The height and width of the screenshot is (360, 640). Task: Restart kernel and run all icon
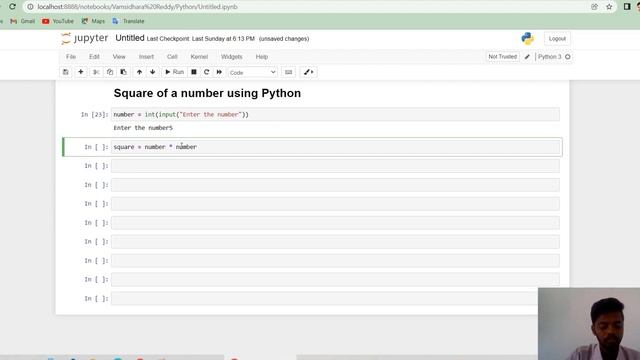(x=219, y=72)
